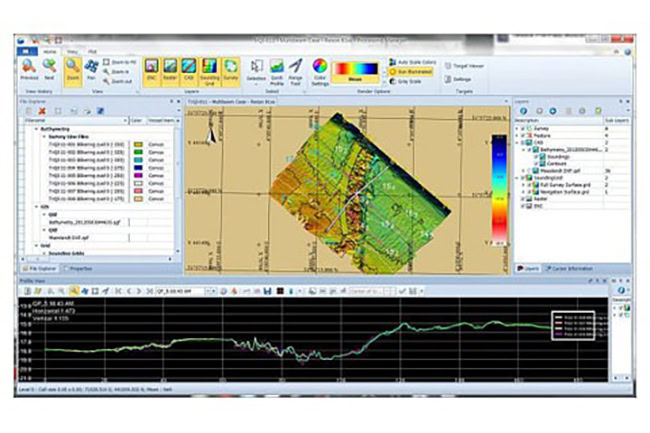Viewport: 650px width, 433px height.
Task: Open Target Viewer
Action: click(464, 66)
